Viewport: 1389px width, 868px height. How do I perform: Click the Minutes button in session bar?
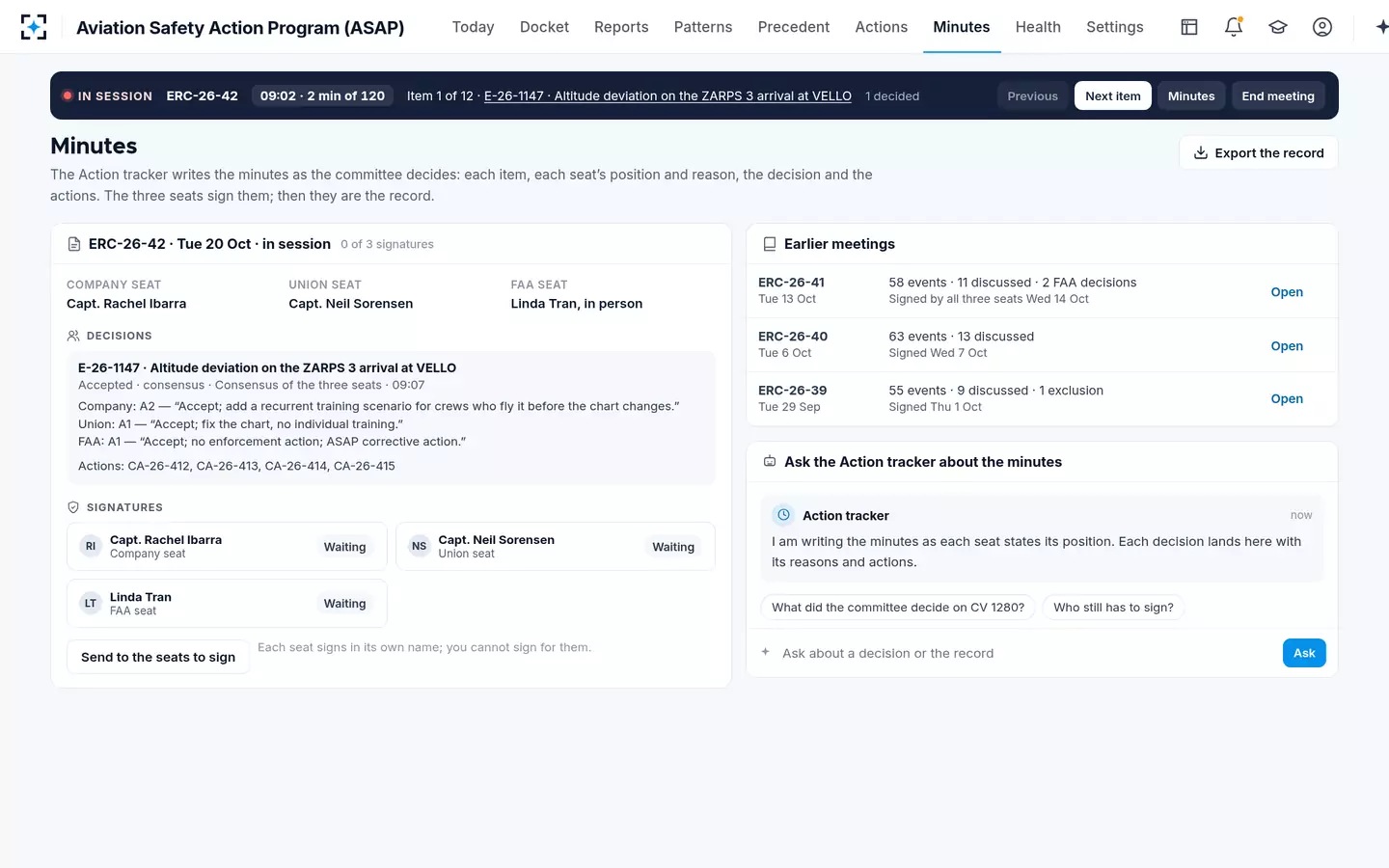point(1191,95)
